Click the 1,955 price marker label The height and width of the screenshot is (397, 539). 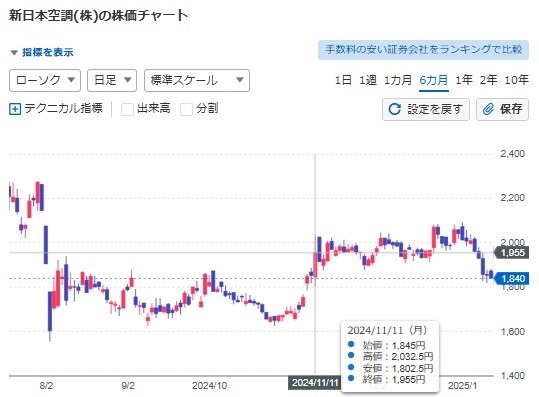[x=512, y=253]
